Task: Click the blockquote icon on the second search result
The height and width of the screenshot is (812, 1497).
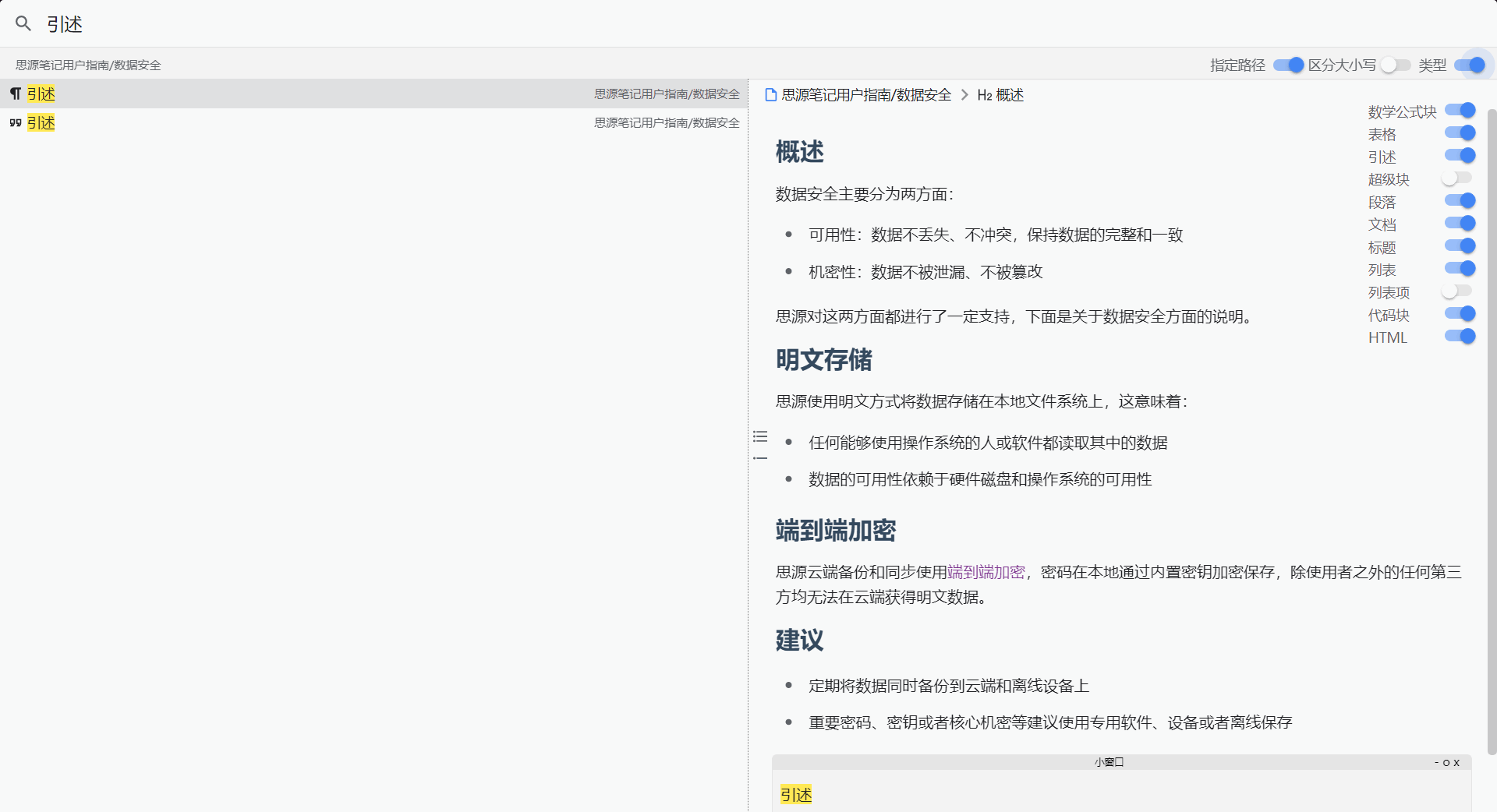Action: [15, 122]
